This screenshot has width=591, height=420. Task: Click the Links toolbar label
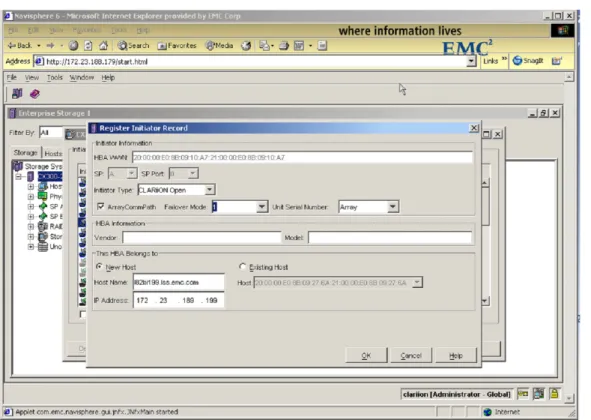(490, 61)
